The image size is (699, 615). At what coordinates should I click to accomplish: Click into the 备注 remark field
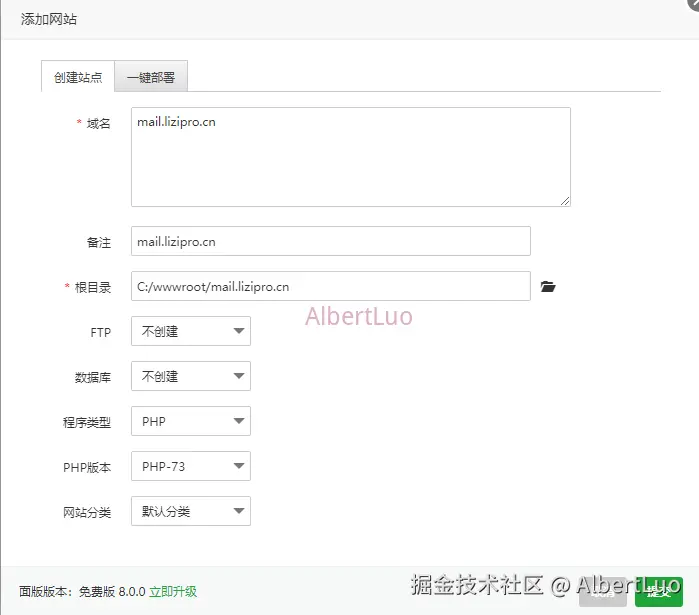click(x=331, y=241)
